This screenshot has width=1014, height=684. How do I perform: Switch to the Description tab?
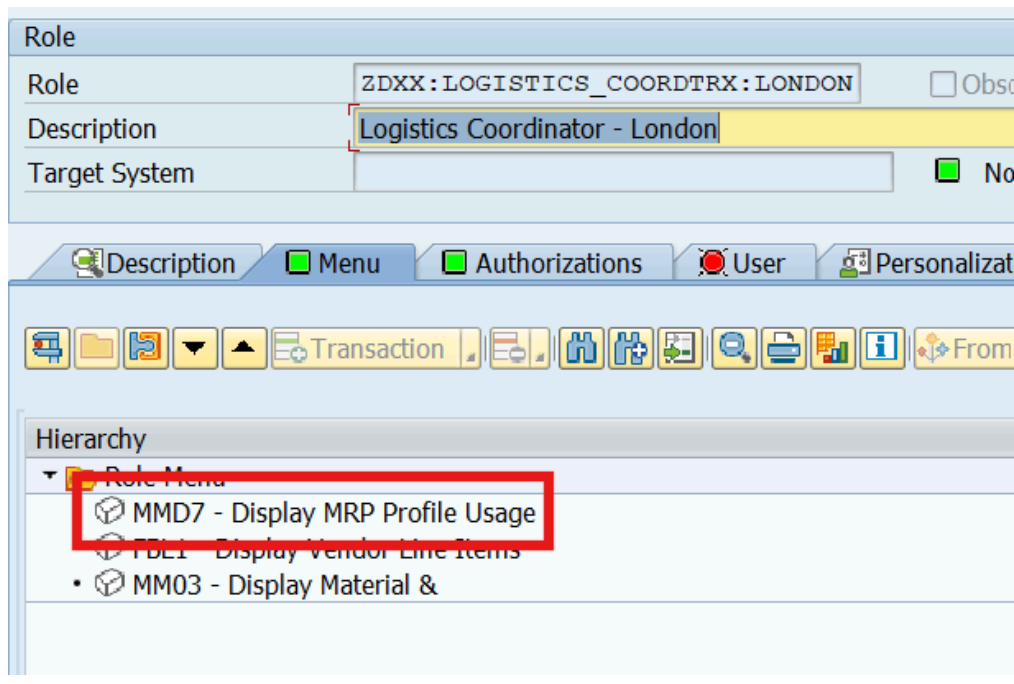tap(155, 264)
